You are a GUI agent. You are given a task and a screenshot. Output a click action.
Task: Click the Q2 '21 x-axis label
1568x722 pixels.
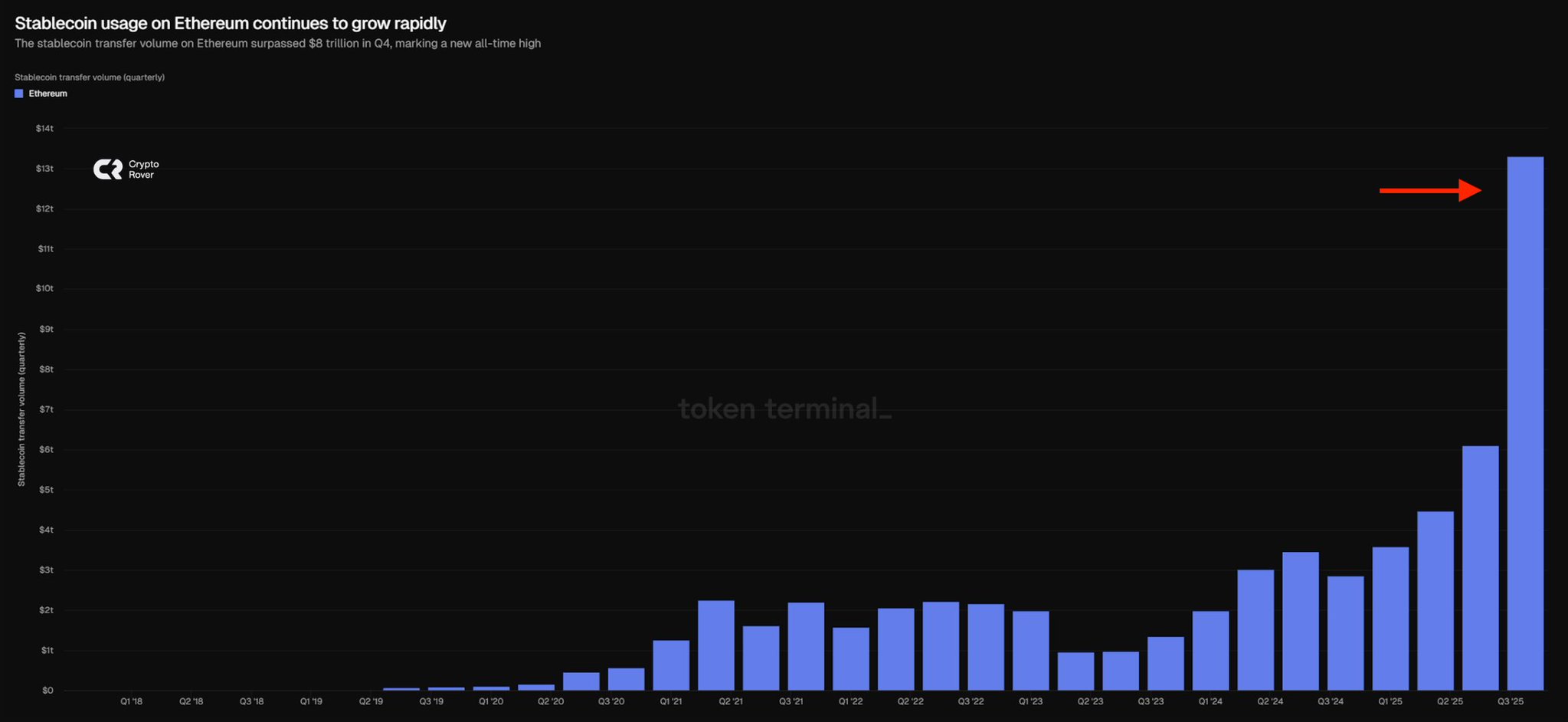click(x=731, y=701)
